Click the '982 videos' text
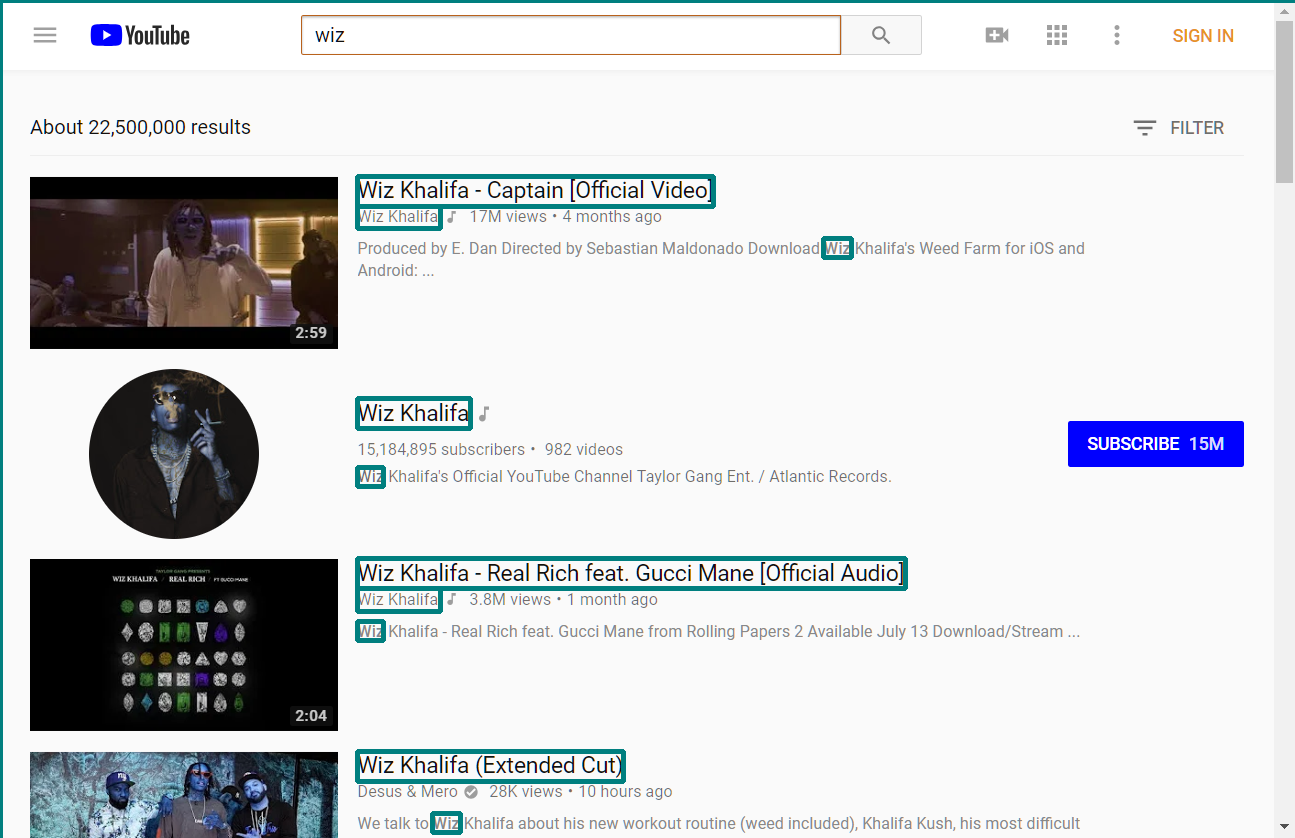1295x838 pixels. pyautogui.click(x=584, y=450)
